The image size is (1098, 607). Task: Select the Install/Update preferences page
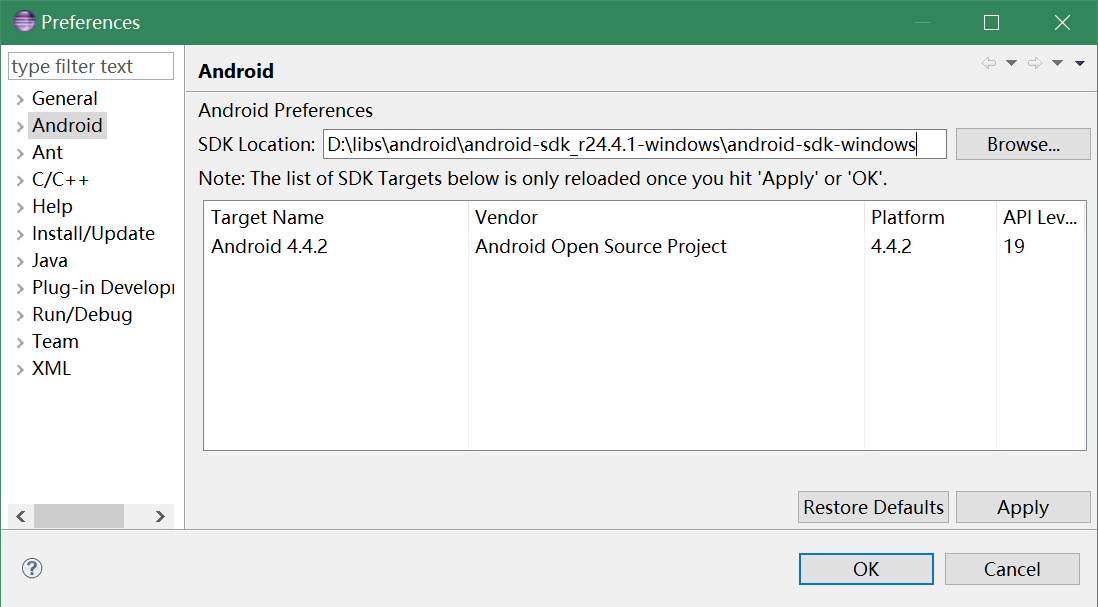[x=93, y=234]
